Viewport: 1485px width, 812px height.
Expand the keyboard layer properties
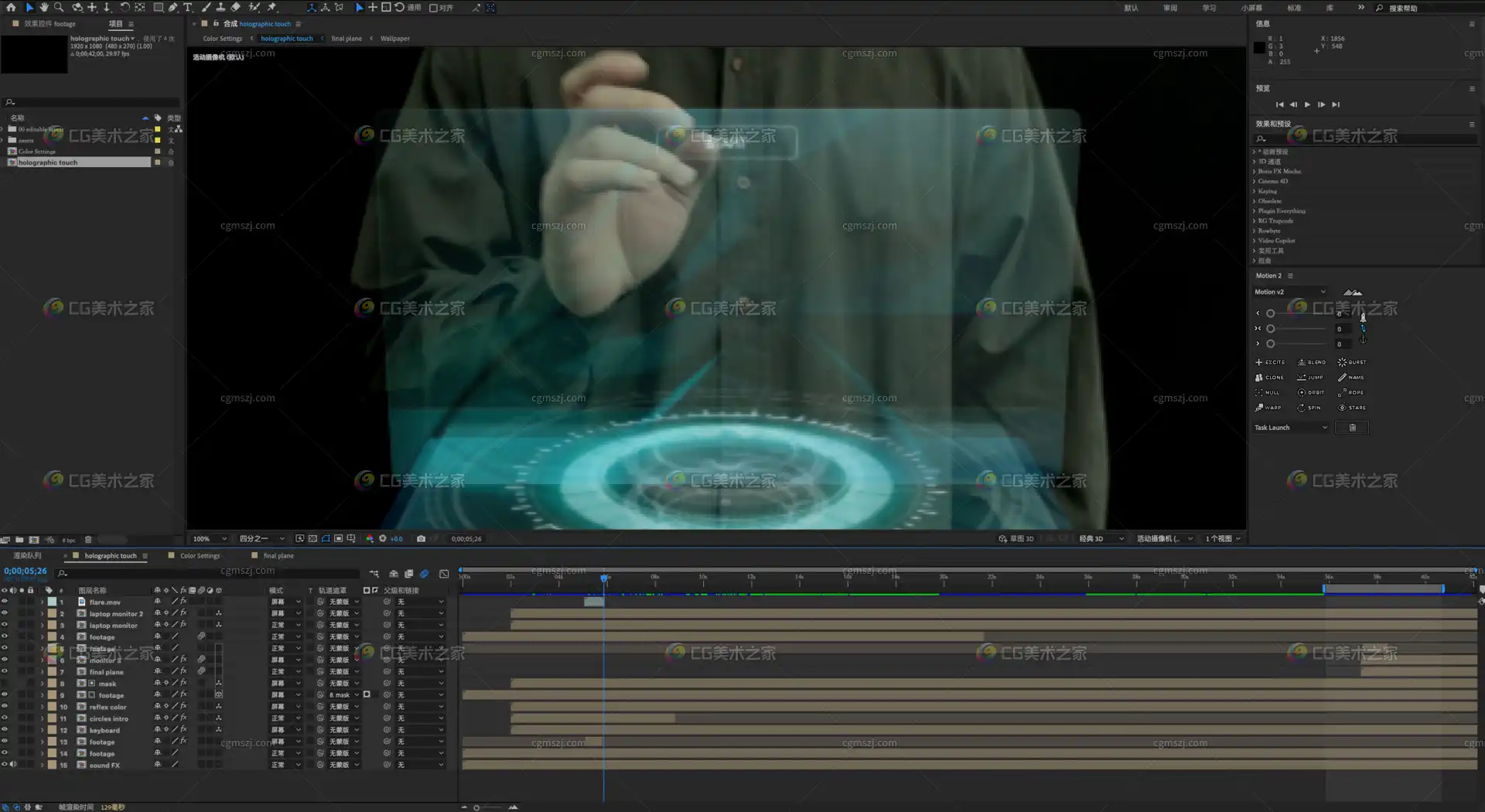tap(42, 730)
